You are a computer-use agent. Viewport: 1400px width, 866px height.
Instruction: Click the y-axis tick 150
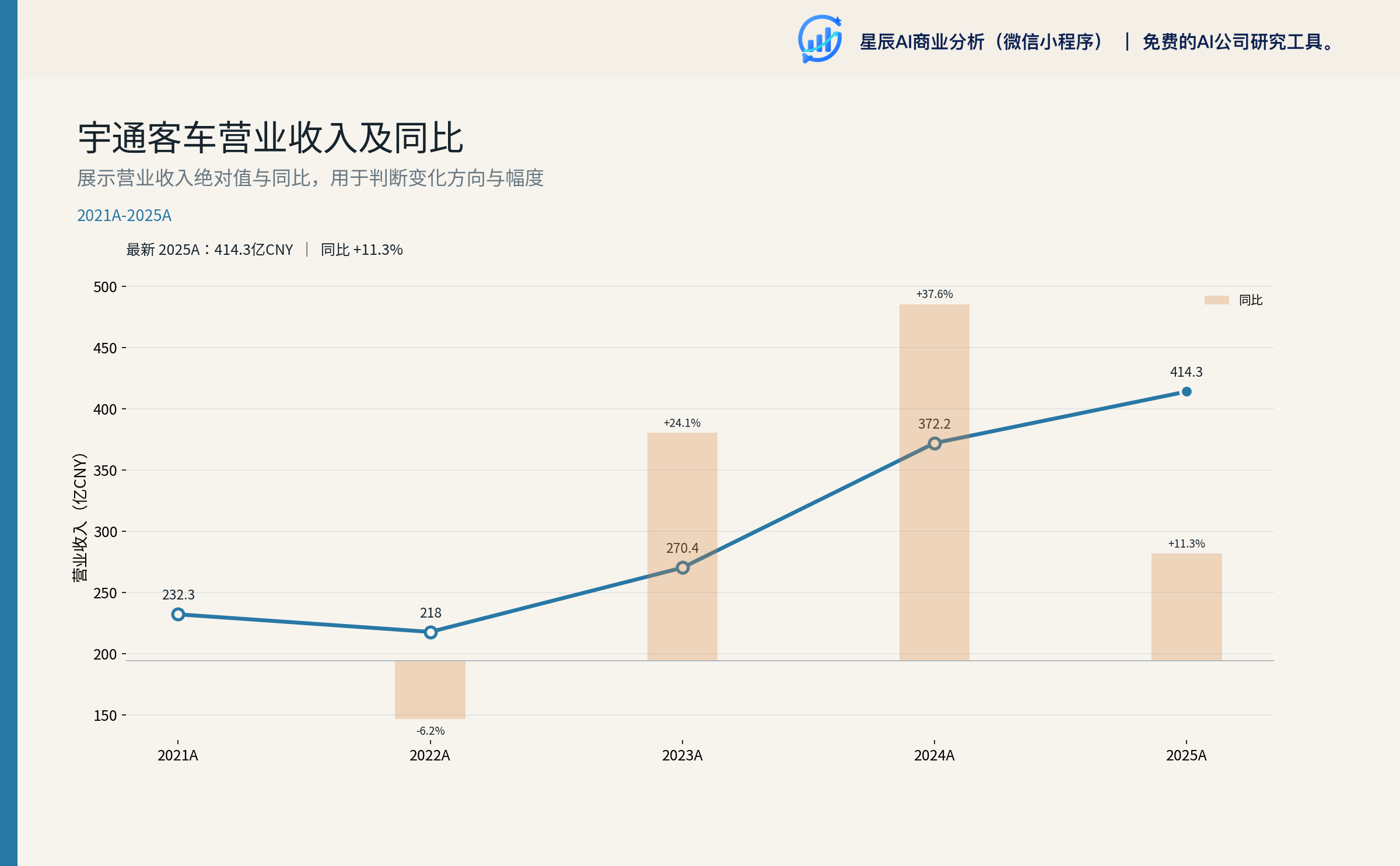pos(106,716)
